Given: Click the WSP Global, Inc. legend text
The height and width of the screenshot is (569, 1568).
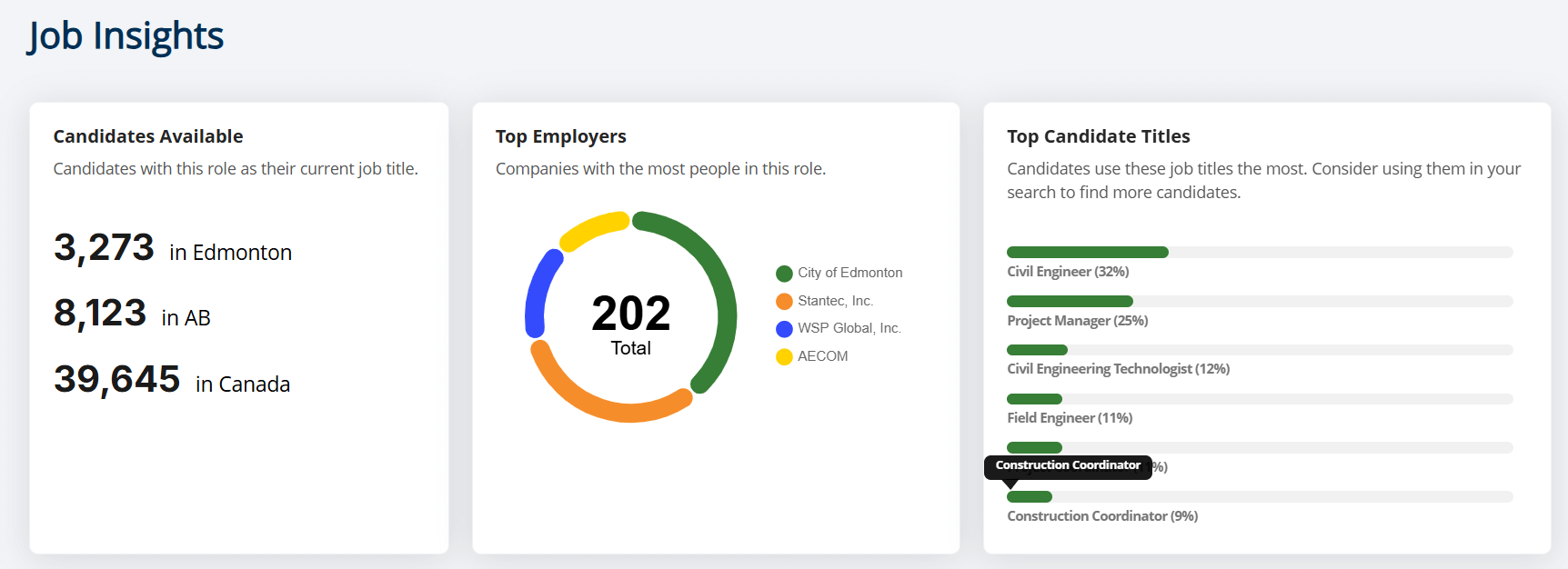Looking at the screenshot, I should (x=849, y=328).
